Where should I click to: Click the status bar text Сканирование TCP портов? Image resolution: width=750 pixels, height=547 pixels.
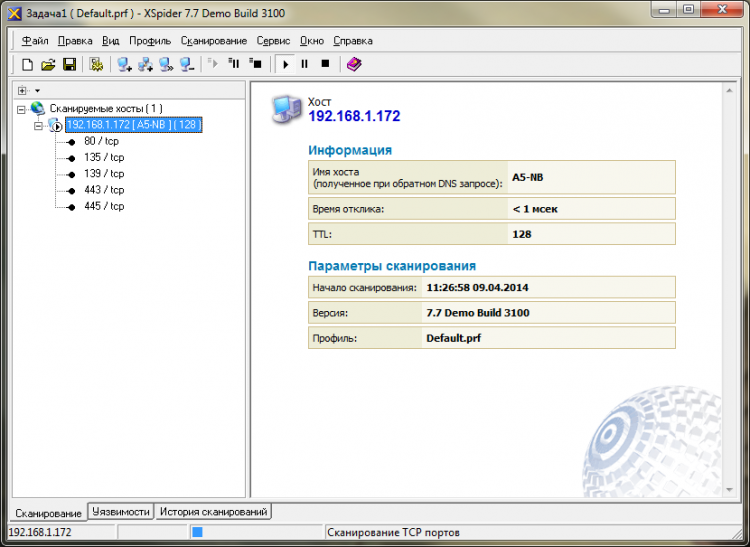point(394,532)
